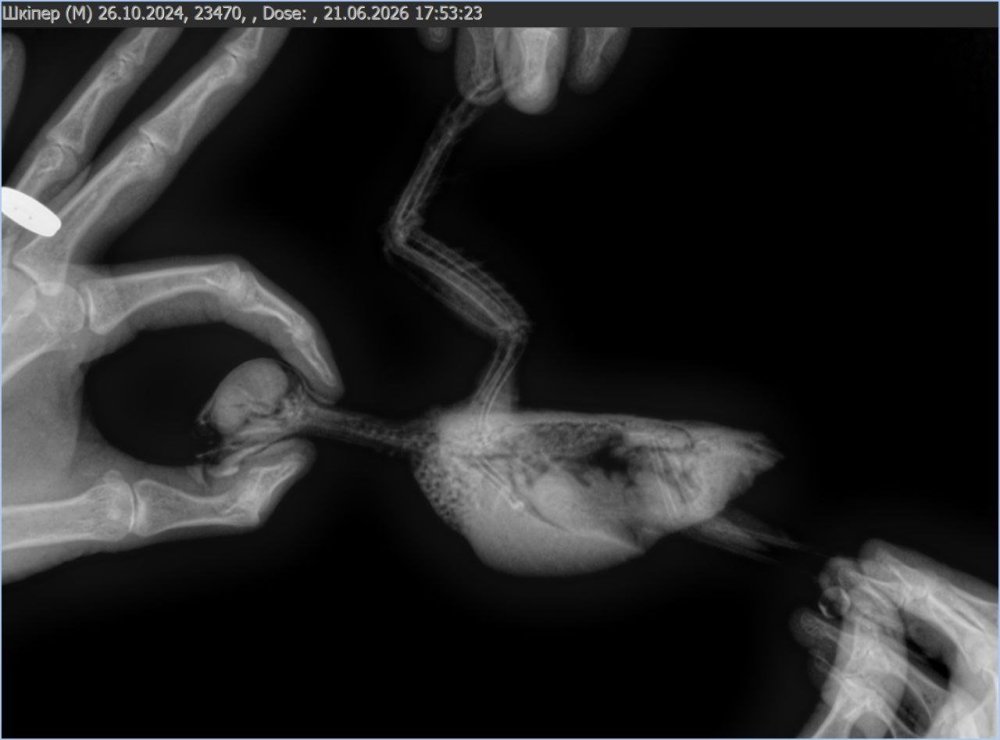Screen dimensions: 1000x740
Task: Click the Dose label in the header
Action: point(284,14)
